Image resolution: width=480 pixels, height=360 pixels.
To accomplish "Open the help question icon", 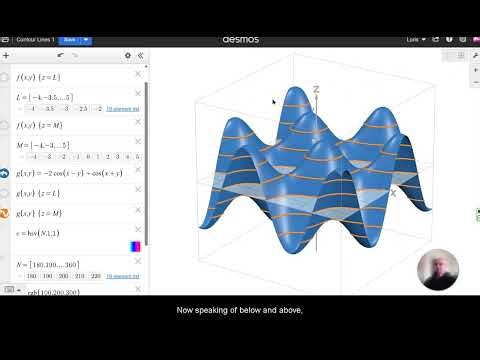I will 449,39.
